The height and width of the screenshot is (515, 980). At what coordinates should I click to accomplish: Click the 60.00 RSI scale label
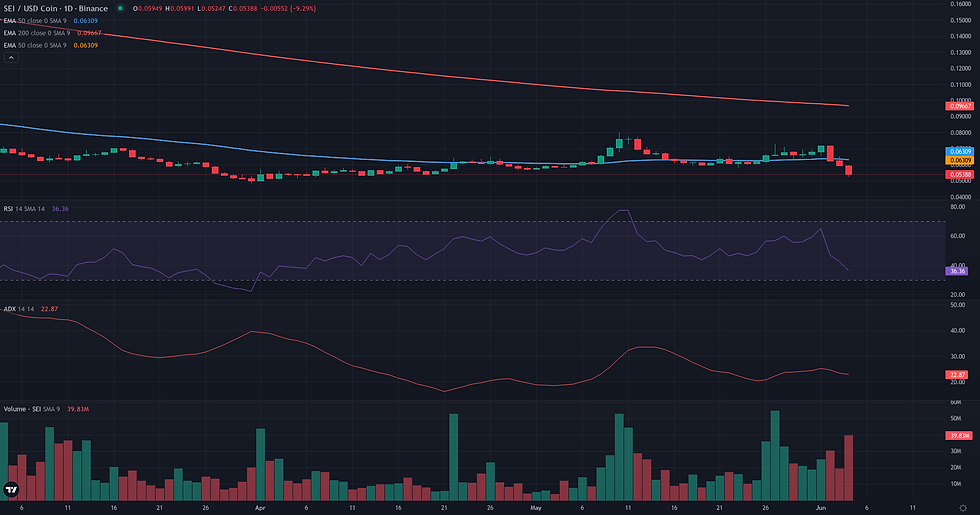pos(958,236)
